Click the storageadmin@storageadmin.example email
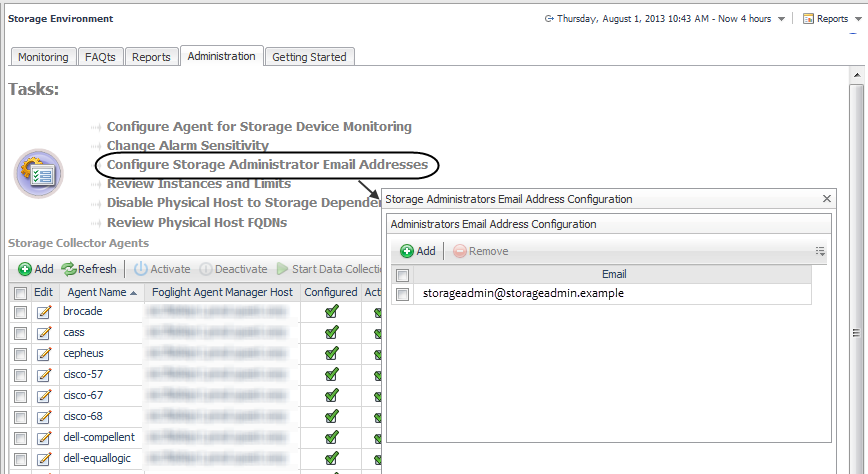Viewport: 868px width, 474px height. [523, 293]
